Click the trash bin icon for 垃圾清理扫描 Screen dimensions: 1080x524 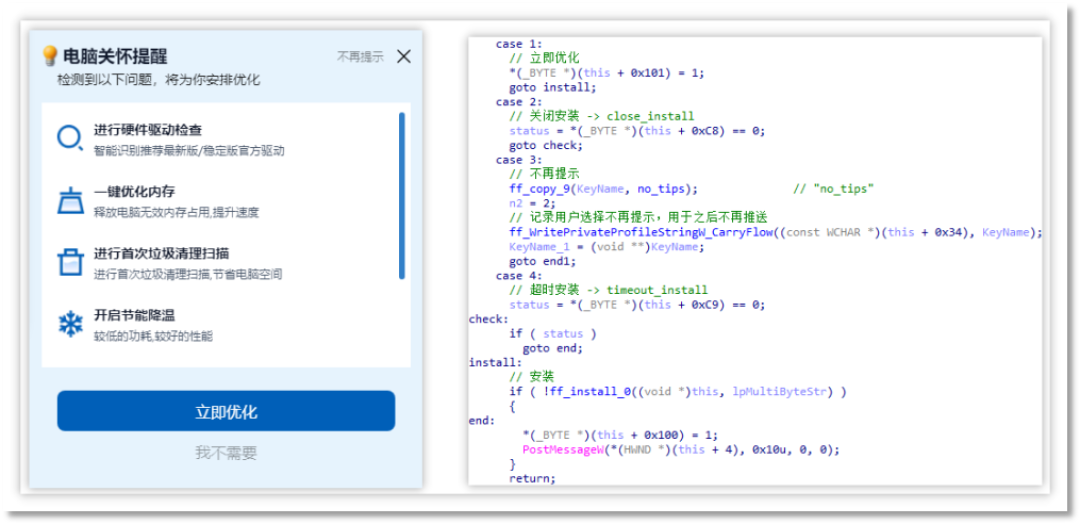point(70,262)
